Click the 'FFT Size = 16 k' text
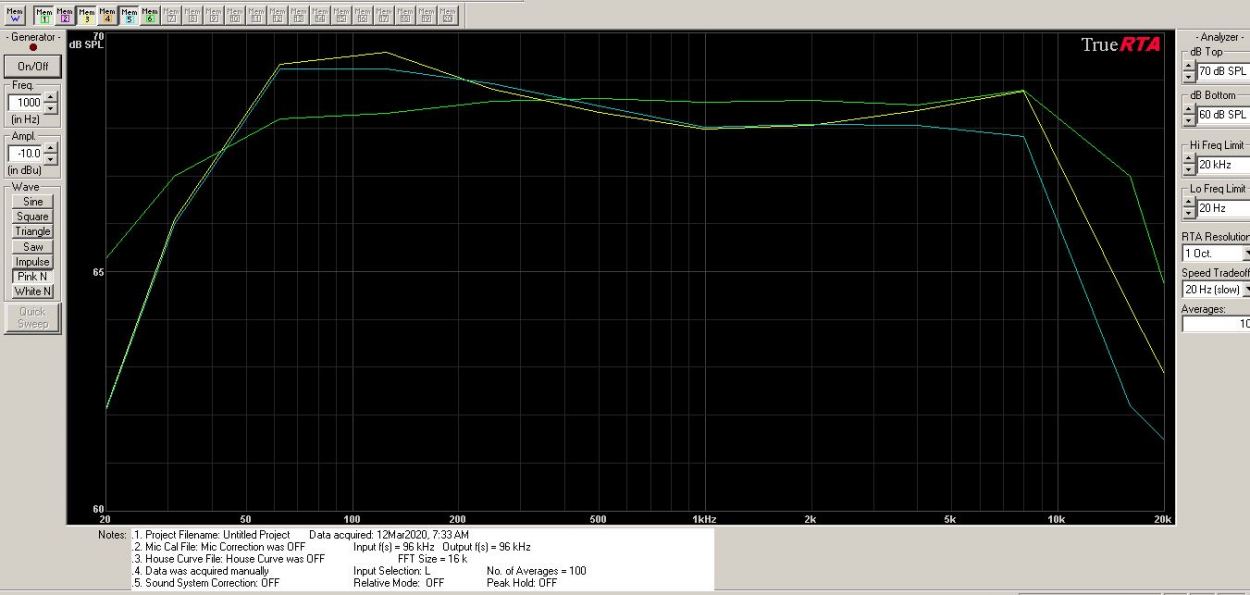 [x=432, y=559]
